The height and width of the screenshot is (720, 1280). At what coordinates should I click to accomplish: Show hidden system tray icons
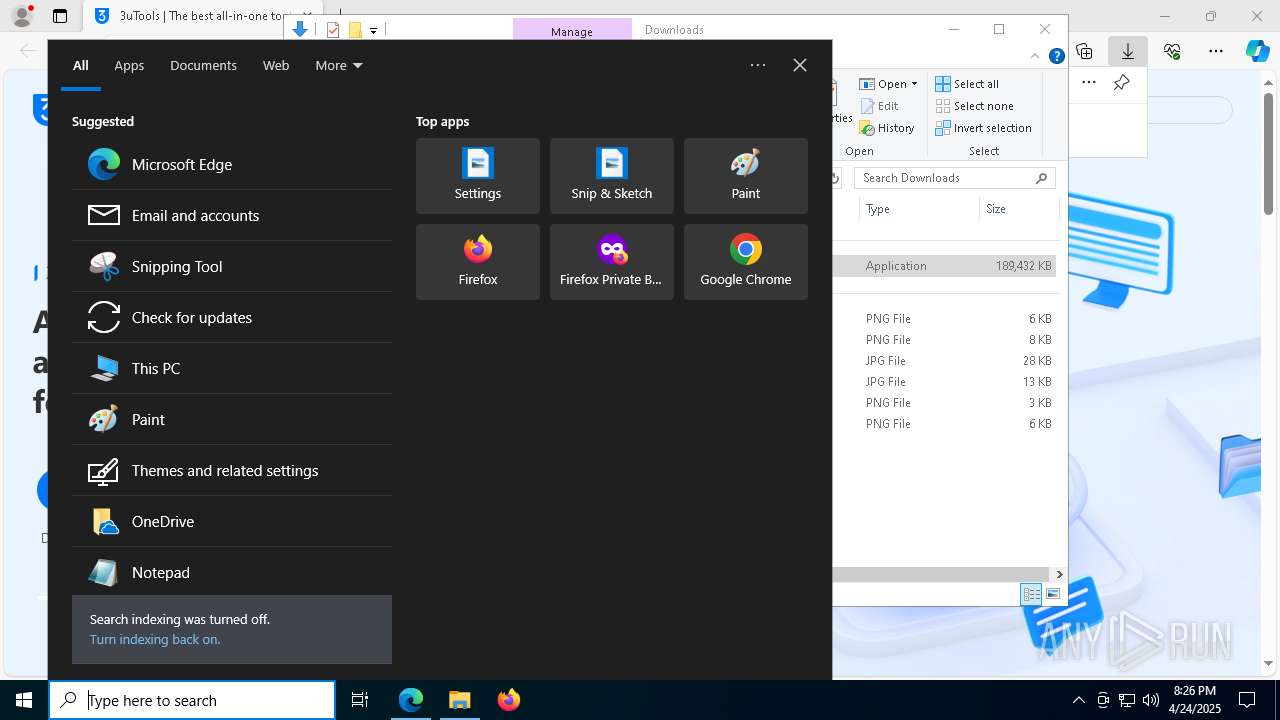click(1079, 700)
